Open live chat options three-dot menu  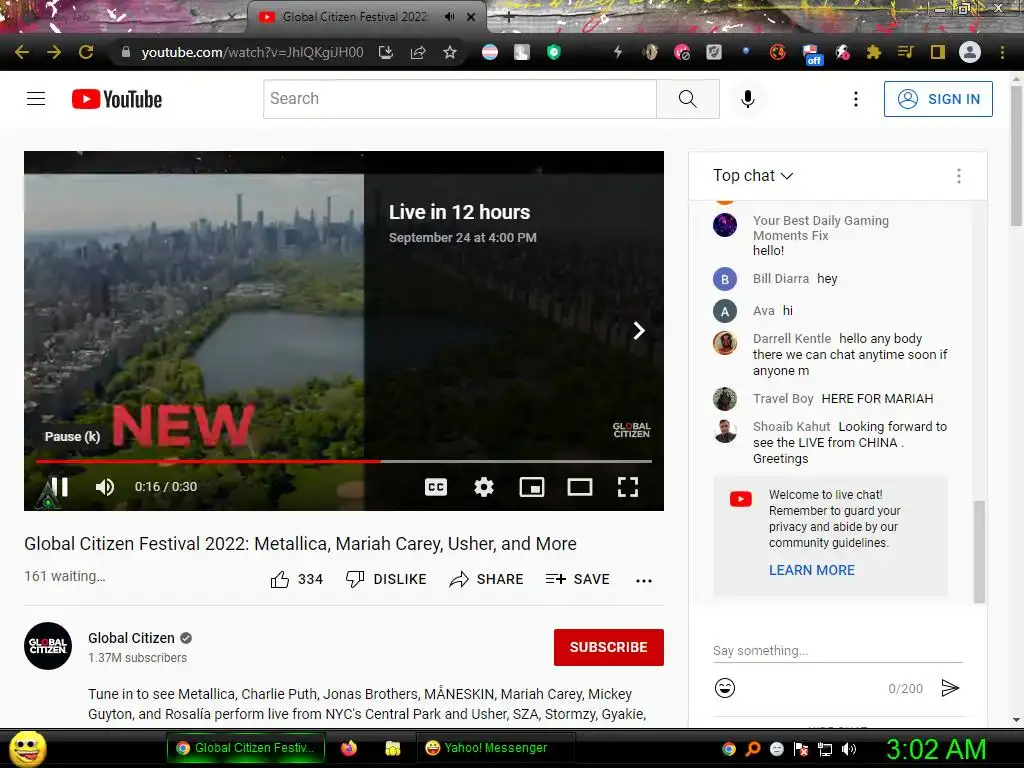pyautogui.click(x=959, y=176)
